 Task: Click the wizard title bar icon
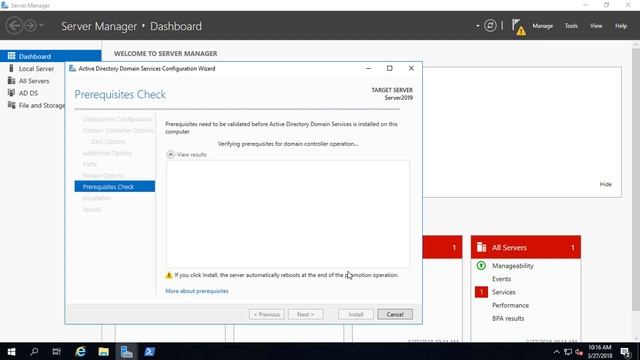pos(72,68)
